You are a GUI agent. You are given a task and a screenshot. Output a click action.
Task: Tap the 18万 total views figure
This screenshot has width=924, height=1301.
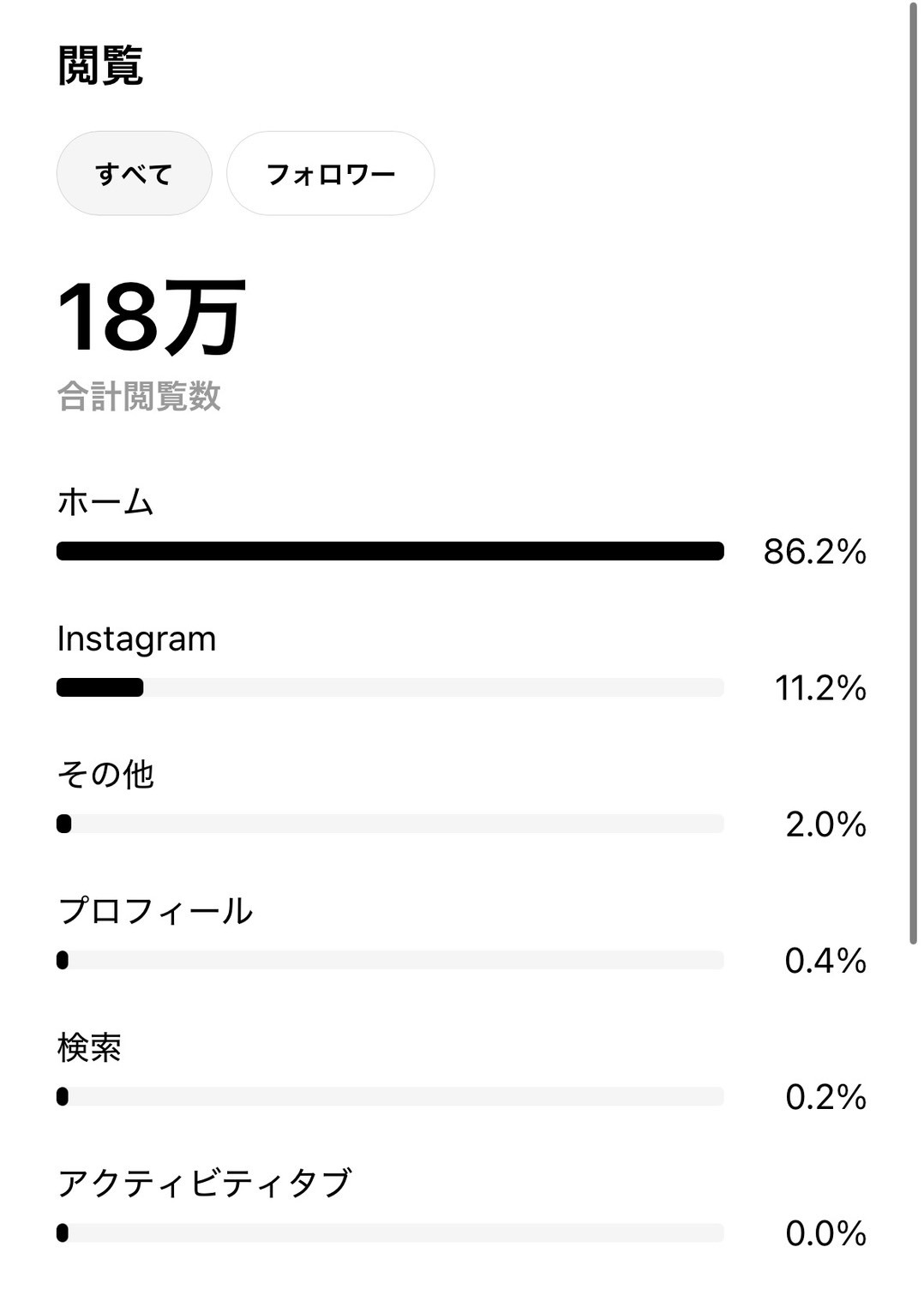click(x=151, y=317)
